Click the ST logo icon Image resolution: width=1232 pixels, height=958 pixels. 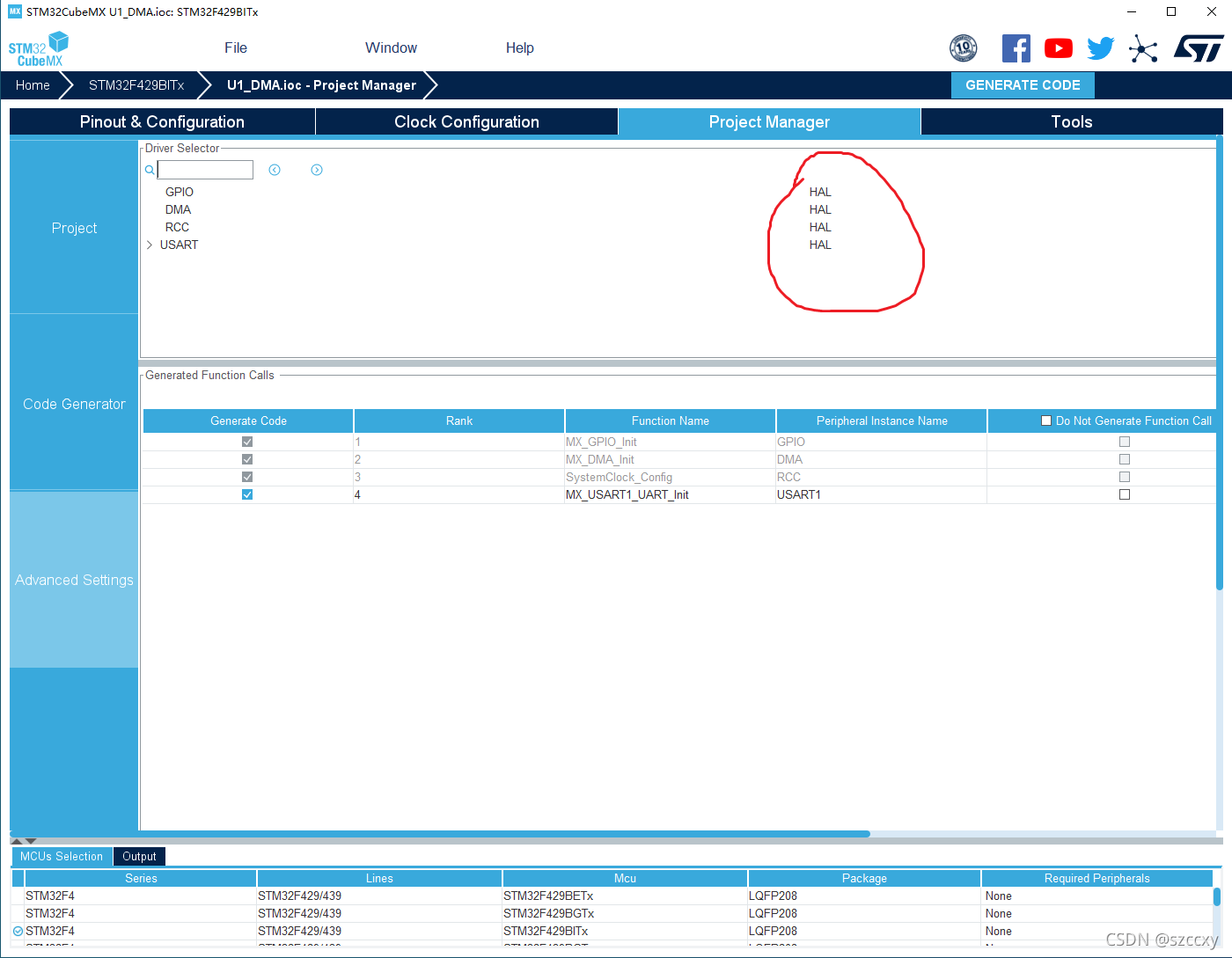click(1199, 48)
